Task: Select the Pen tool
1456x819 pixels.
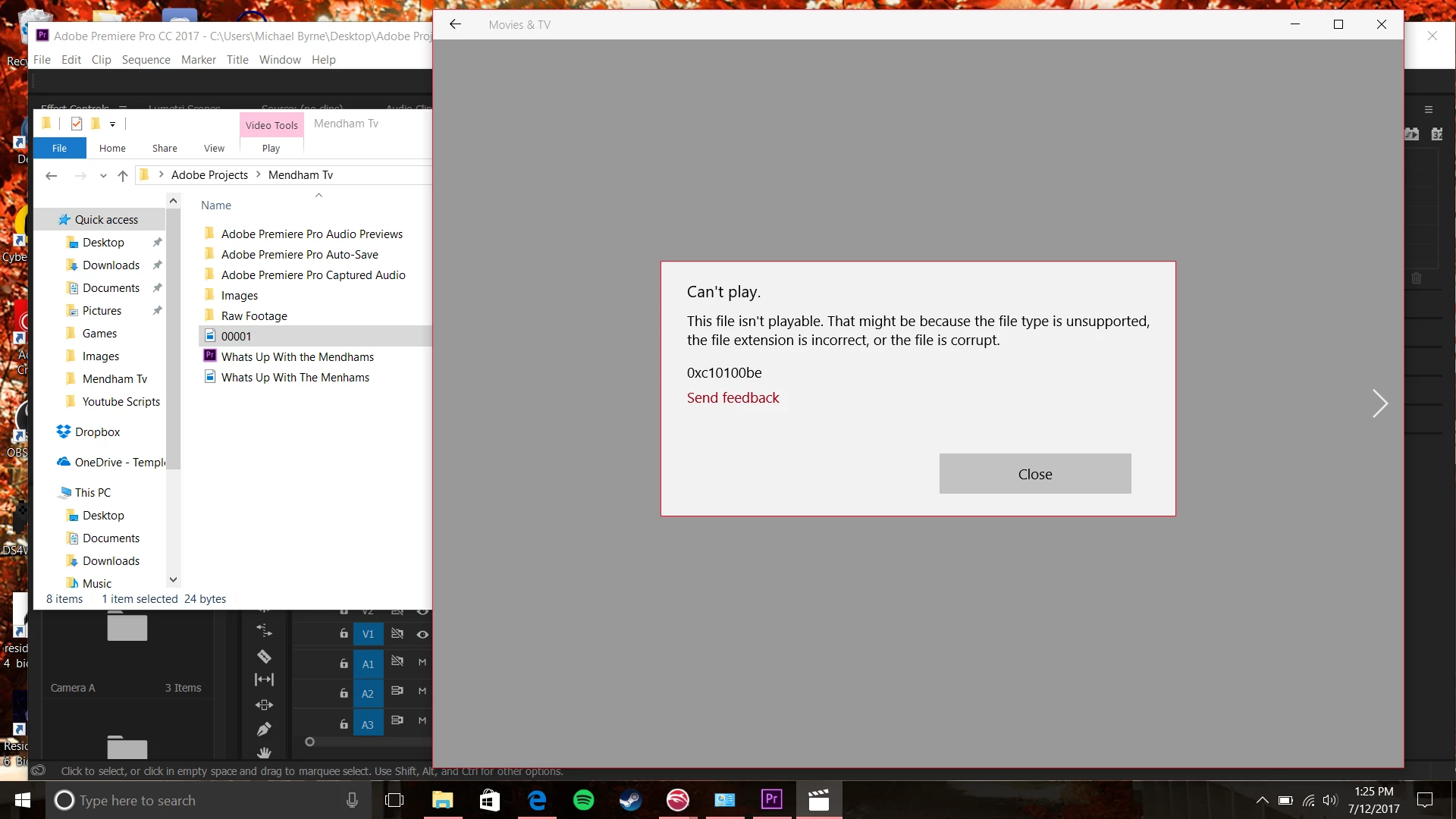Action: (x=264, y=730)
